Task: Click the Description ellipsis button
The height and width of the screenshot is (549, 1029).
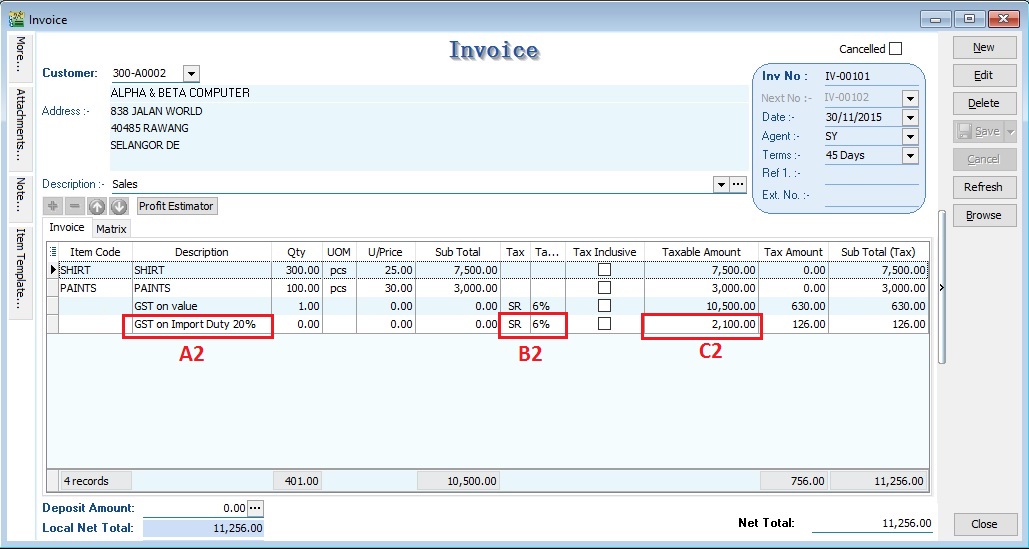Action: [739, 184]
